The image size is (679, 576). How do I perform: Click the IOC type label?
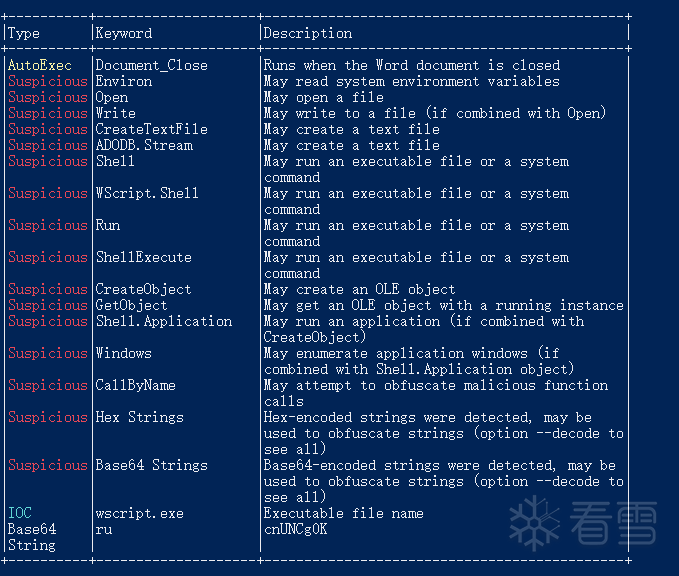[x=20, y=513]
